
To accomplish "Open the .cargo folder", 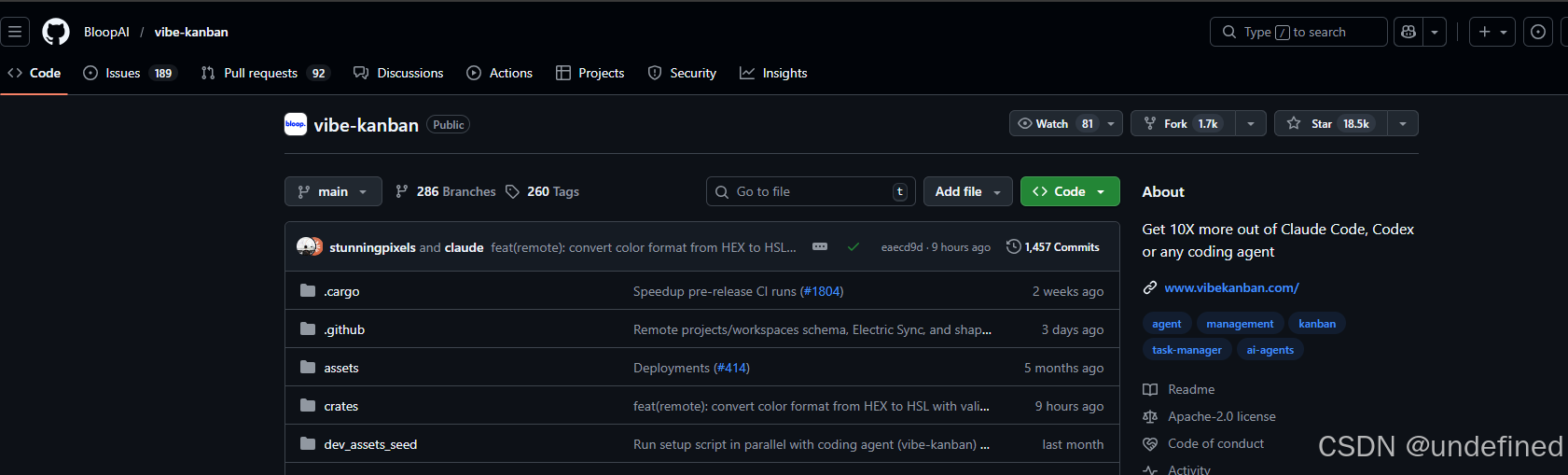I will click(341, 291).
